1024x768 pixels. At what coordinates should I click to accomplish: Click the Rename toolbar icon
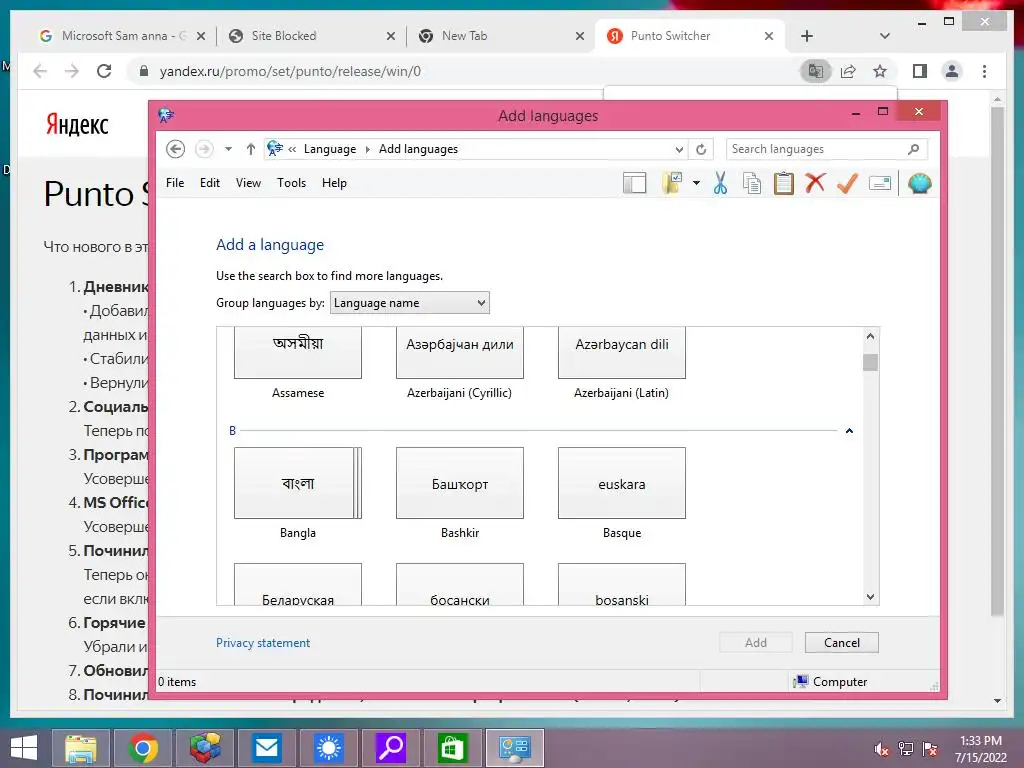(880, 184)
